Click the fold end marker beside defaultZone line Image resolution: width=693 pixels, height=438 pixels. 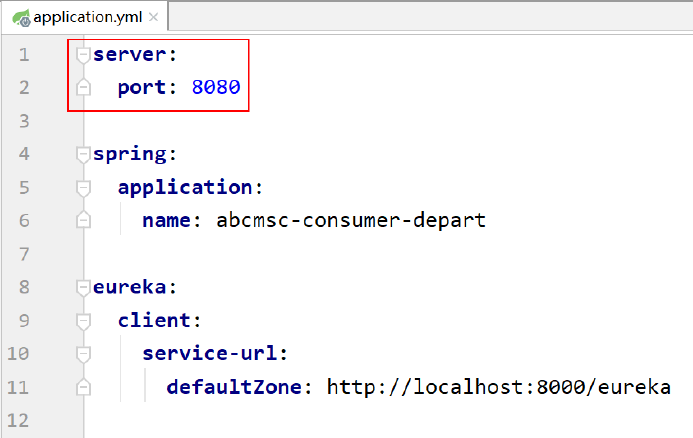coord(83,387)
